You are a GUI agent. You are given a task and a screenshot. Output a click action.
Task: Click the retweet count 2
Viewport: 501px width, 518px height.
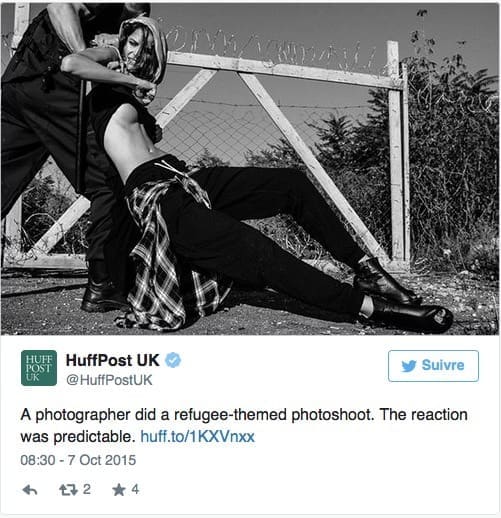point(87,489)
